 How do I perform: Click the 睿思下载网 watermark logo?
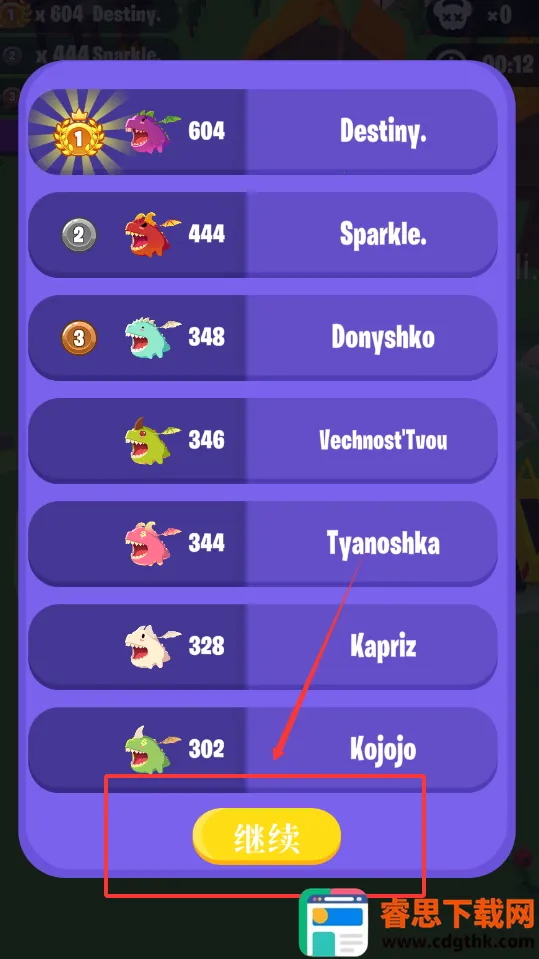coord(418,922)
